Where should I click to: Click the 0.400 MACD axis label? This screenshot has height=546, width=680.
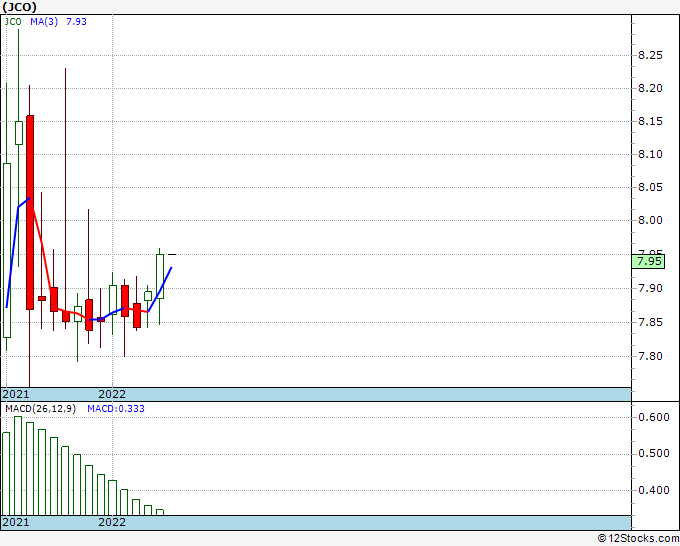coord(654,490)
